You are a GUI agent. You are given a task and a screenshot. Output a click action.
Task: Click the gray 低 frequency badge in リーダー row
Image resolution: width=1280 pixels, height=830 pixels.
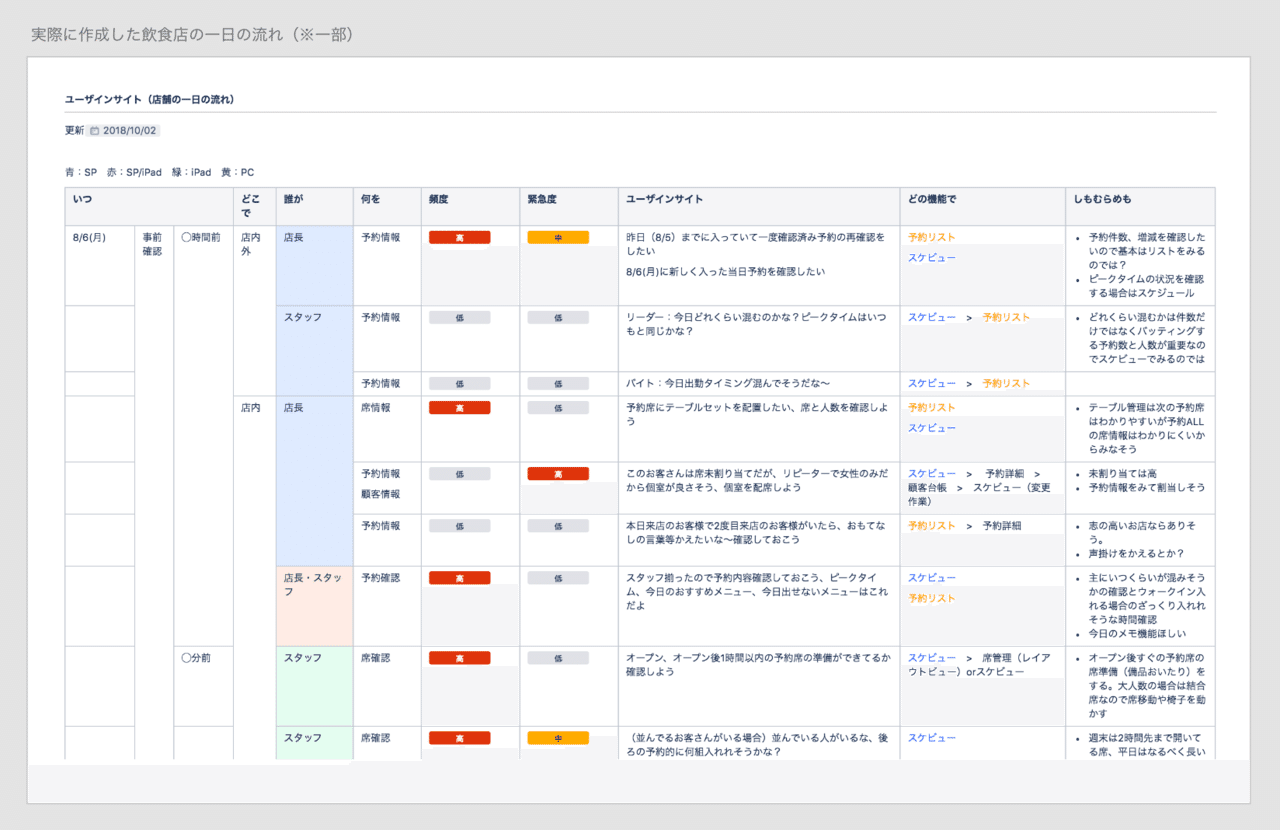tap(459, 318)
